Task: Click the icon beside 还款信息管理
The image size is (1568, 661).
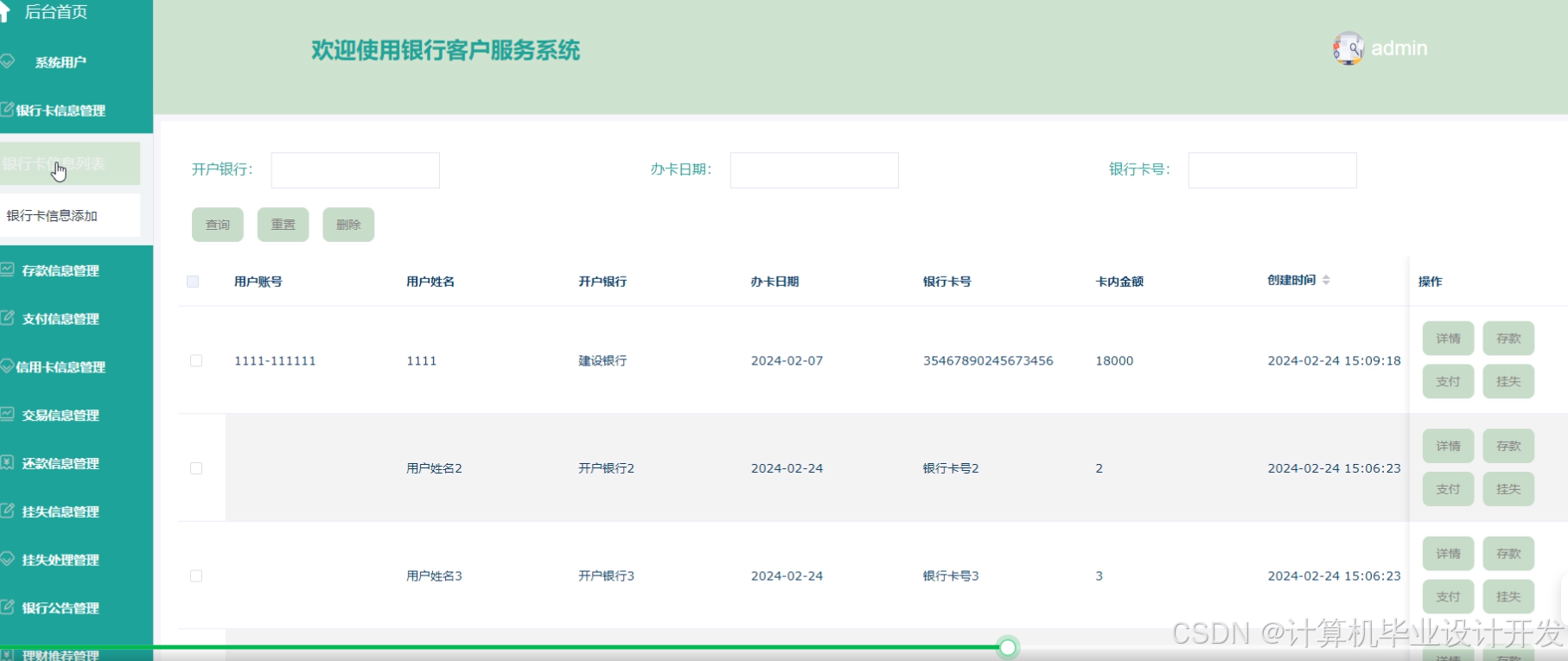Action: point(7,463)
